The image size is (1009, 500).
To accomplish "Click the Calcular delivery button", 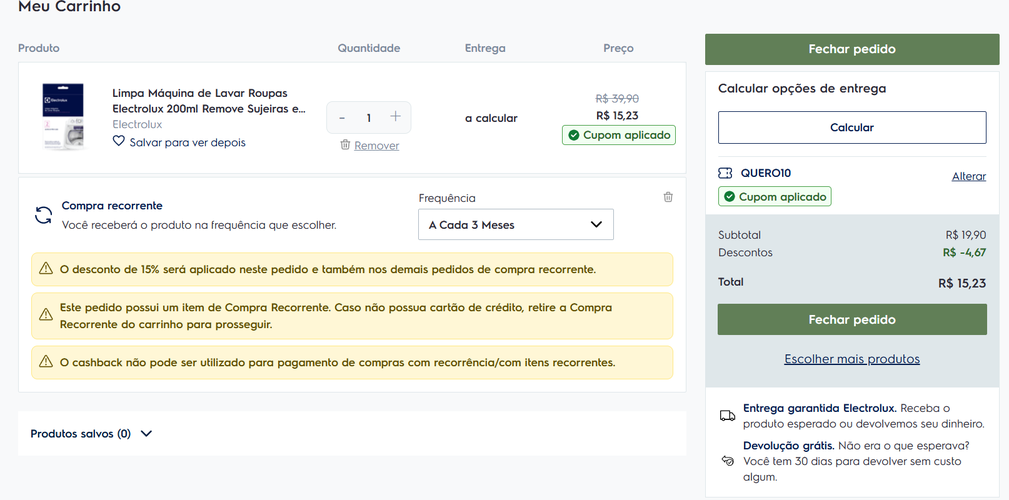I will 852,127.
